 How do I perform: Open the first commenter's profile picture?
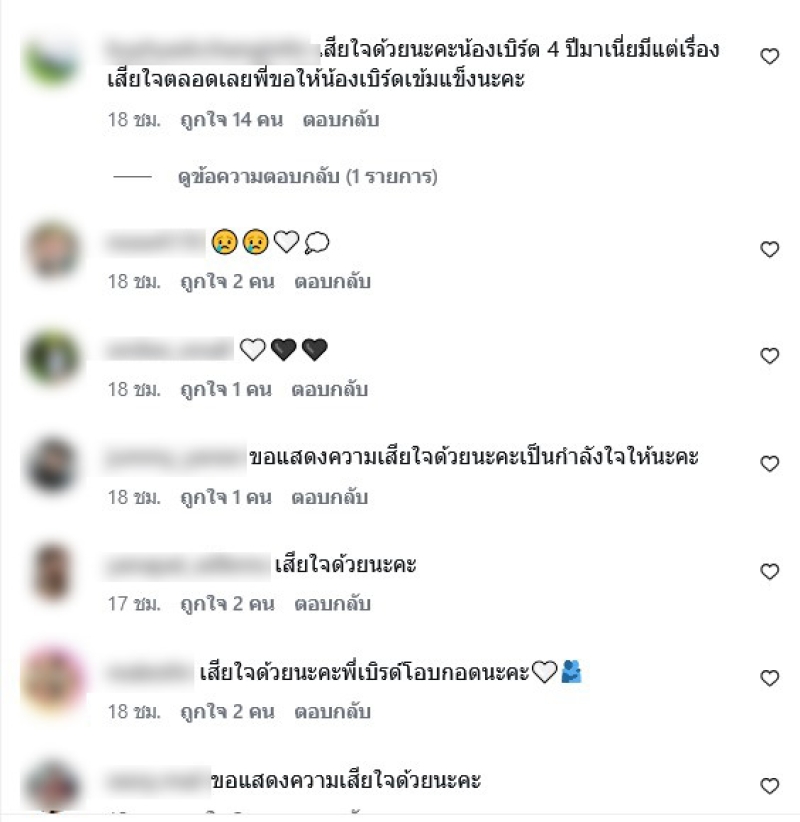[51, 63]
